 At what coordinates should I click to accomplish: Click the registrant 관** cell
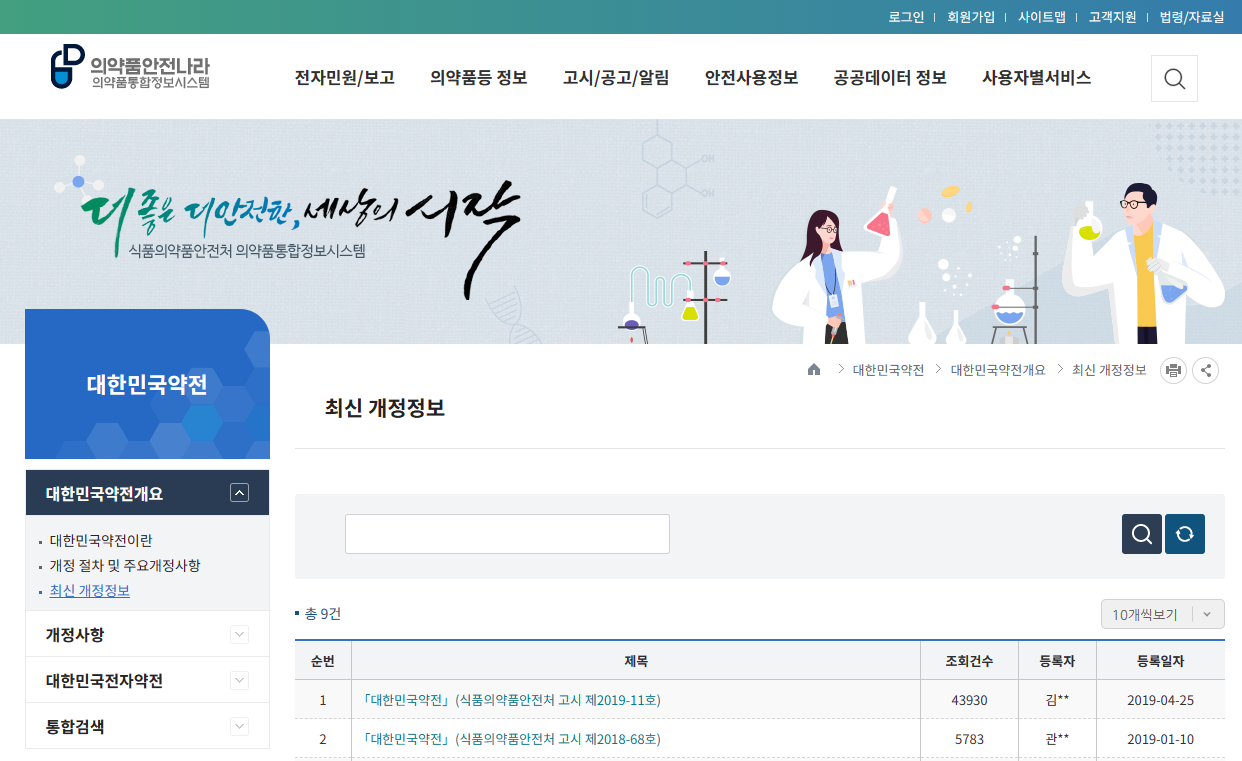point(1057,739)
